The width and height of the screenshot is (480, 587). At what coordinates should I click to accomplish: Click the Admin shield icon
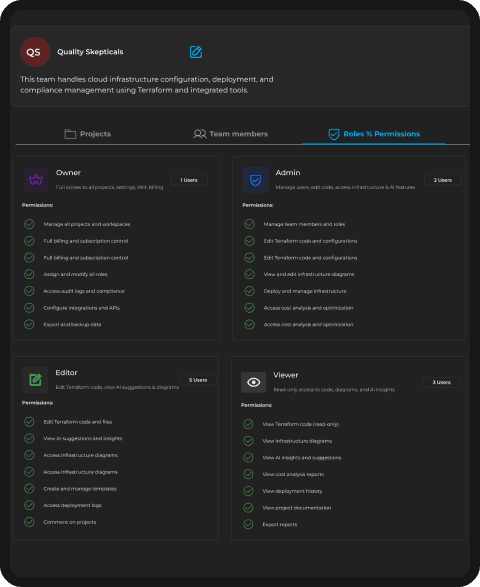tap(255, 180)
